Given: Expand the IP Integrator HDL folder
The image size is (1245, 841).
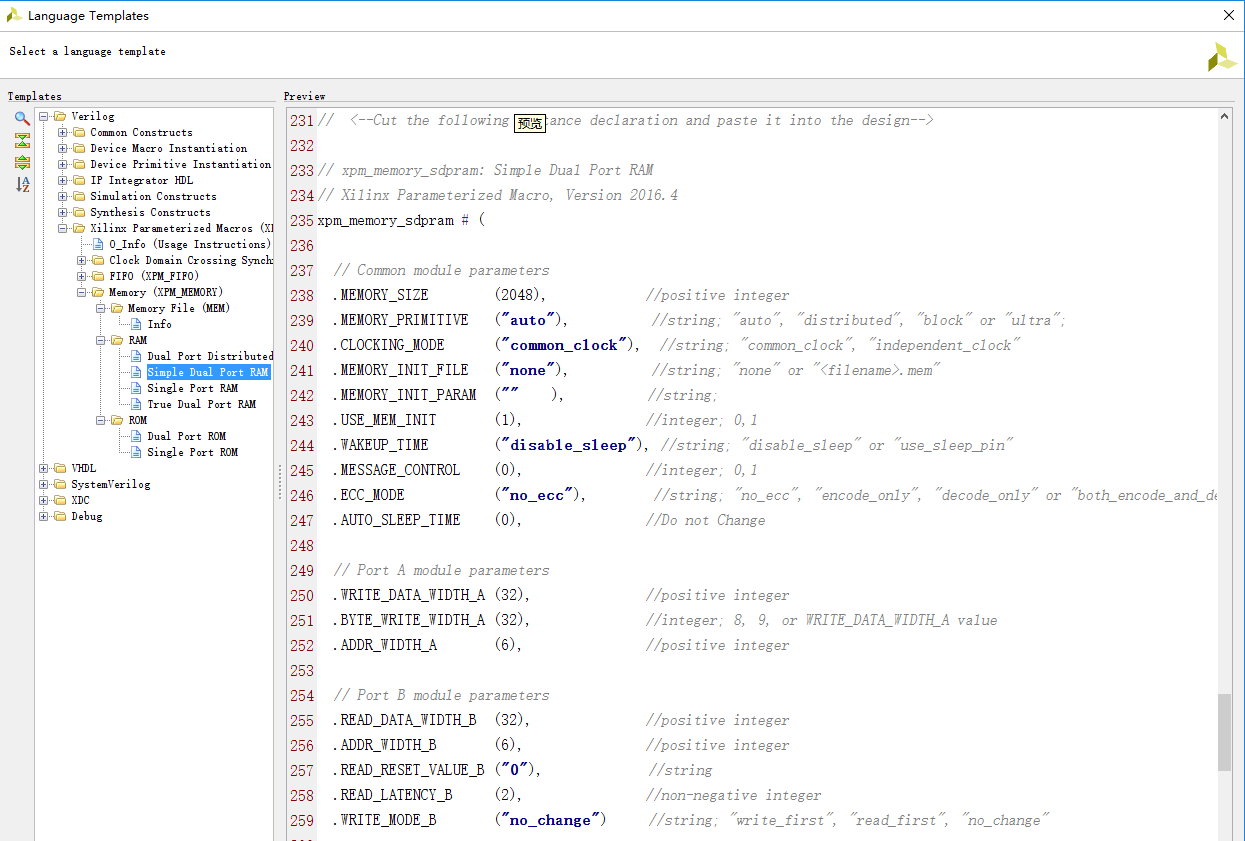Looking at the screenshot, I should click(63, 181).
